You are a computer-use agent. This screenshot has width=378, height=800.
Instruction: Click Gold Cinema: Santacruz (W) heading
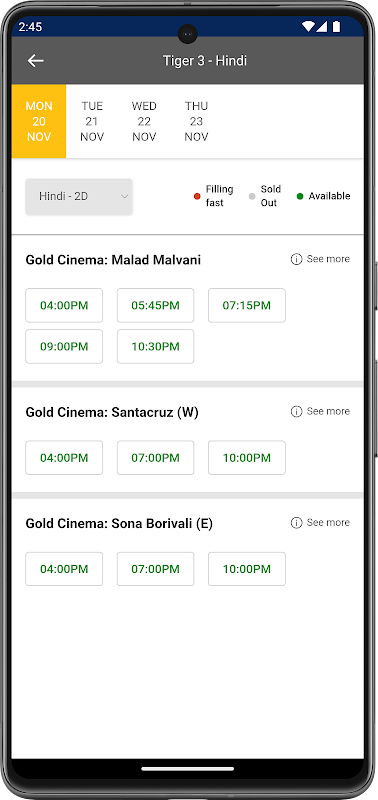[112, 412]
